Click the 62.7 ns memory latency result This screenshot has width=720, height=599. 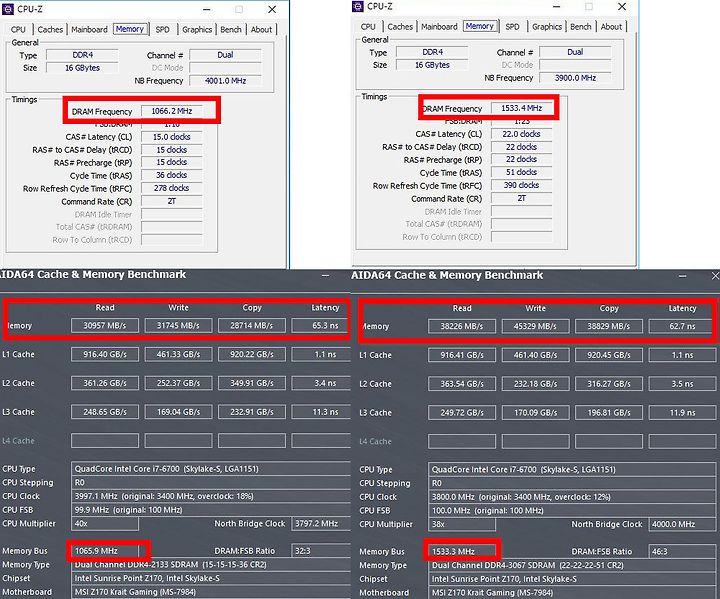(x=682, y=327)
